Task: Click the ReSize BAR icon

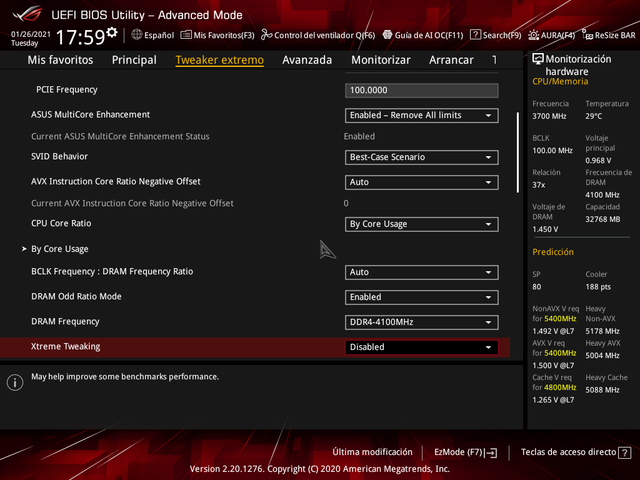Action: coord(587,35)
